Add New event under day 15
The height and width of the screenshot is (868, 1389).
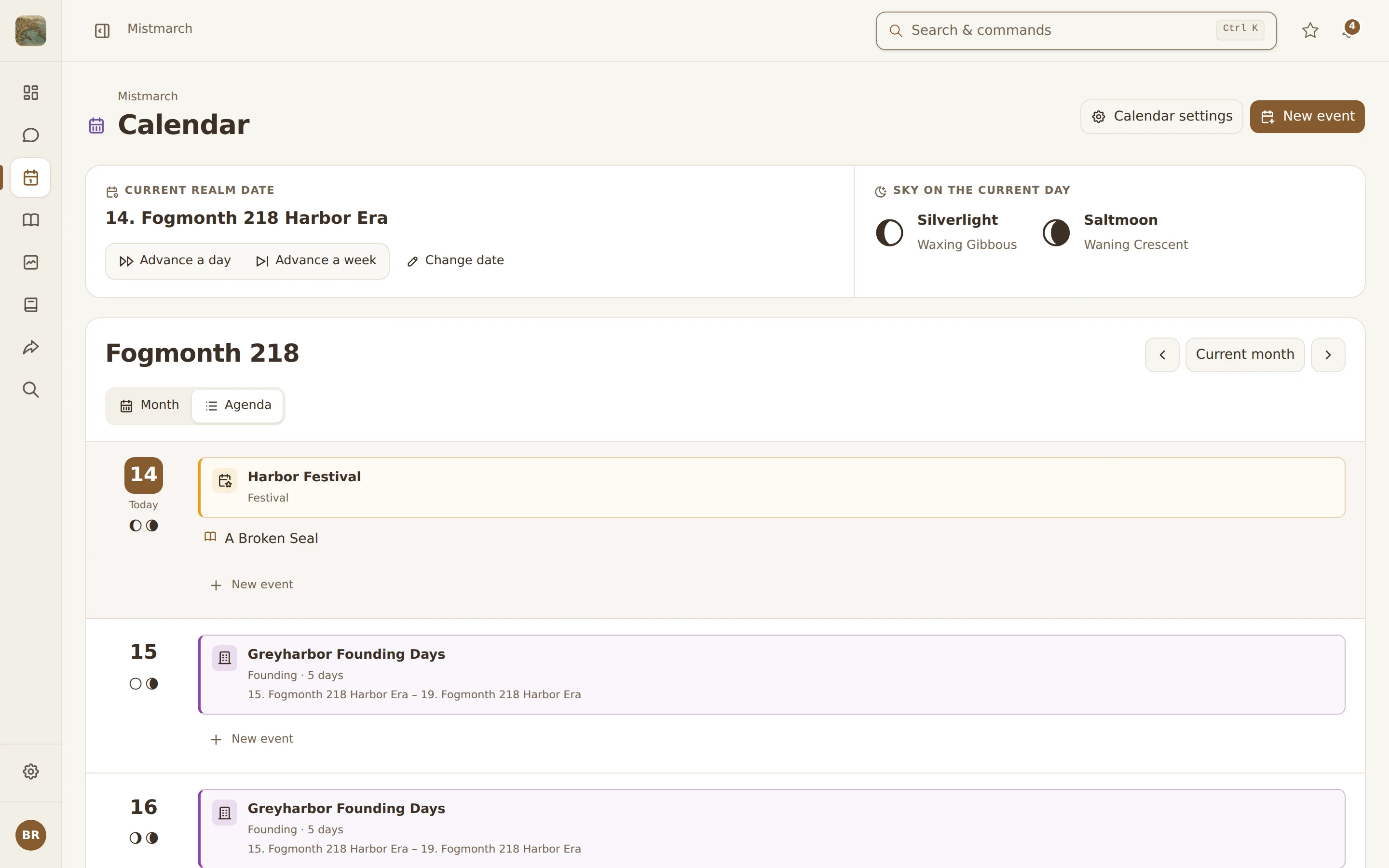click(x=251, y=739)
